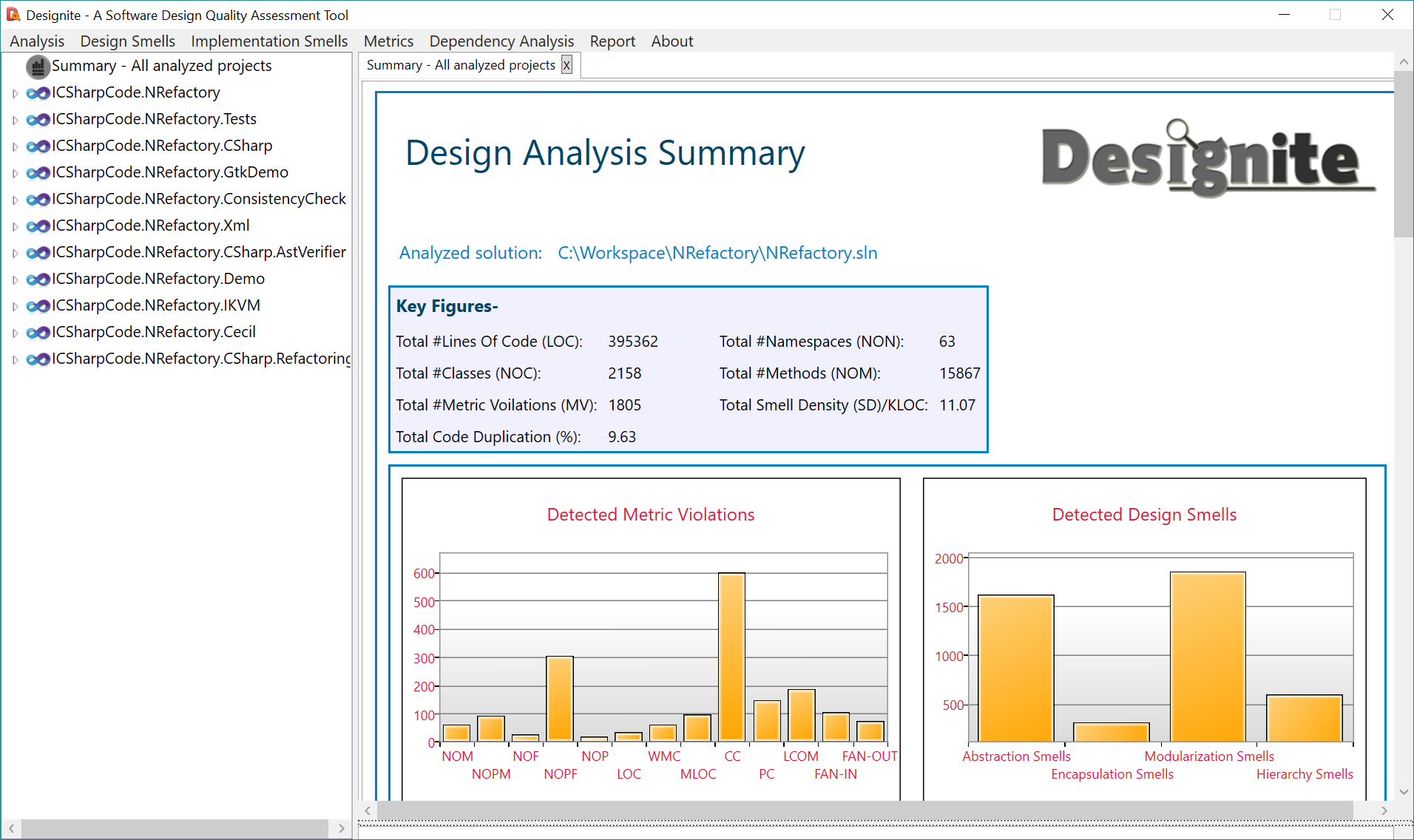The height and width of the screenshot is (840, 1414).
Task: Open the Analysis menu
Action: tap(37, 41)
